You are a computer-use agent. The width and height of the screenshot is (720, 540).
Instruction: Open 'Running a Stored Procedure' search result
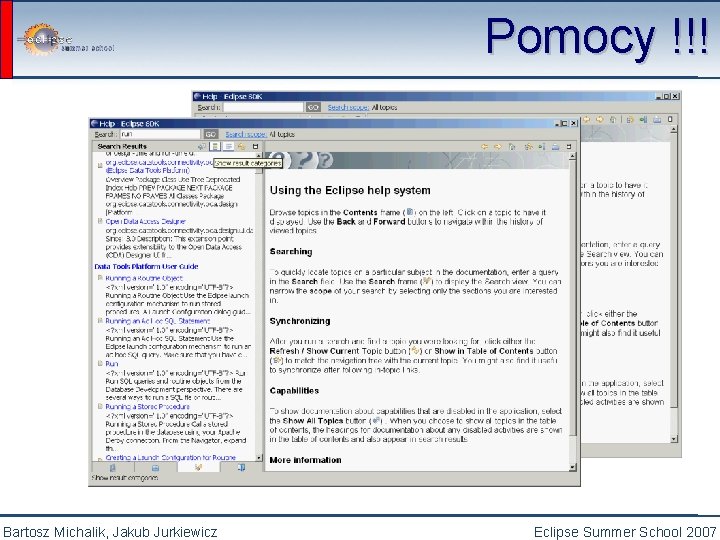point(147,407)
